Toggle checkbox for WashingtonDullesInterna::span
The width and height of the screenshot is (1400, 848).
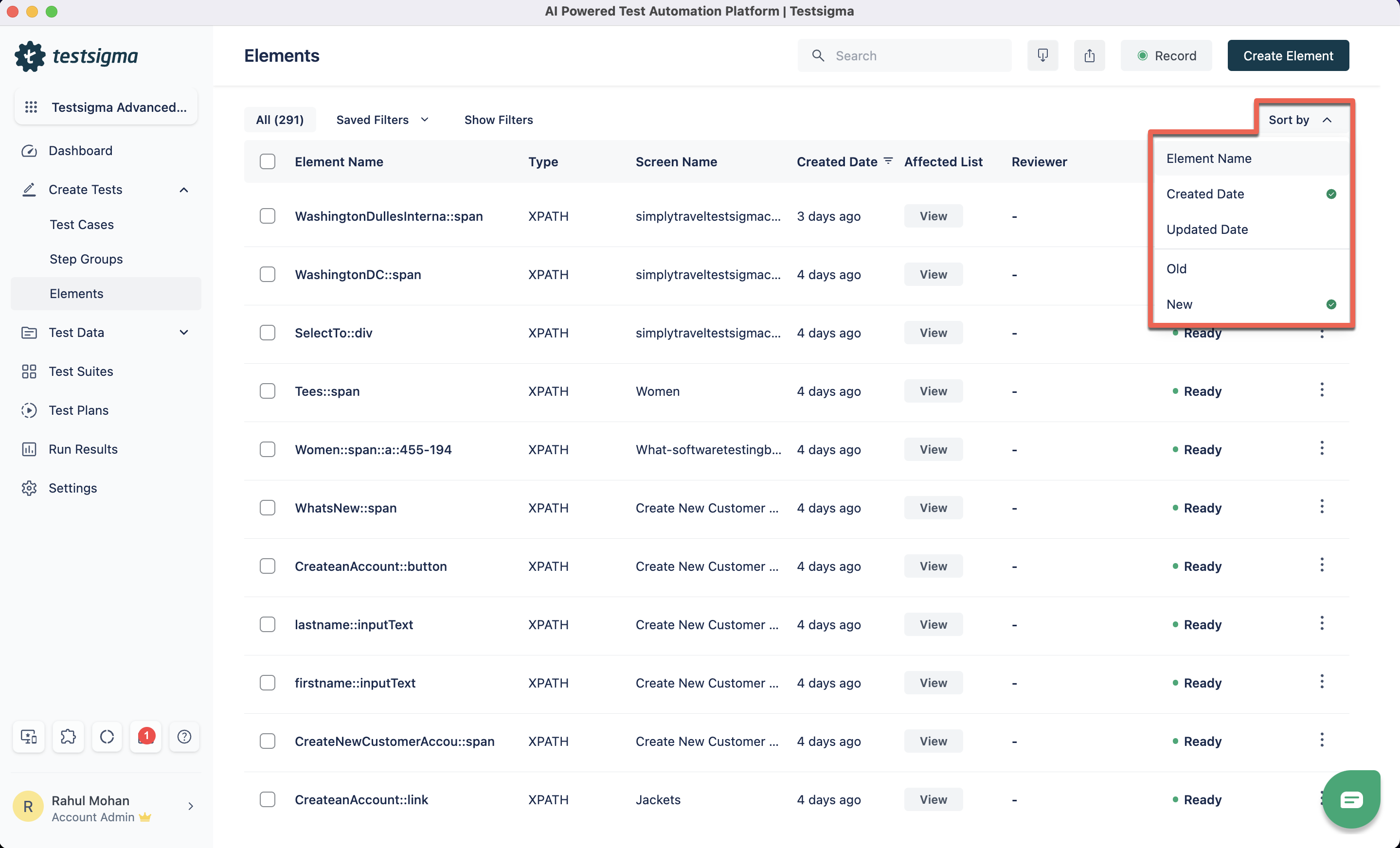[x=267, y=215]
